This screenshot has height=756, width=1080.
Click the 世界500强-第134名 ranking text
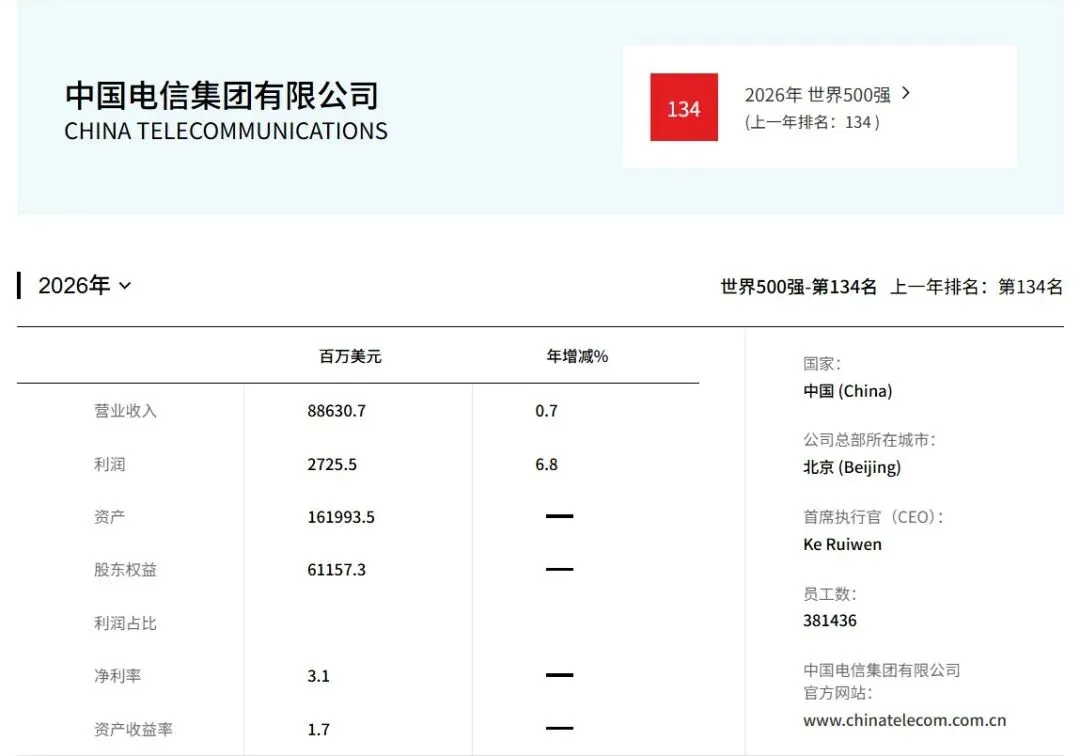click(x=798, y=286)
